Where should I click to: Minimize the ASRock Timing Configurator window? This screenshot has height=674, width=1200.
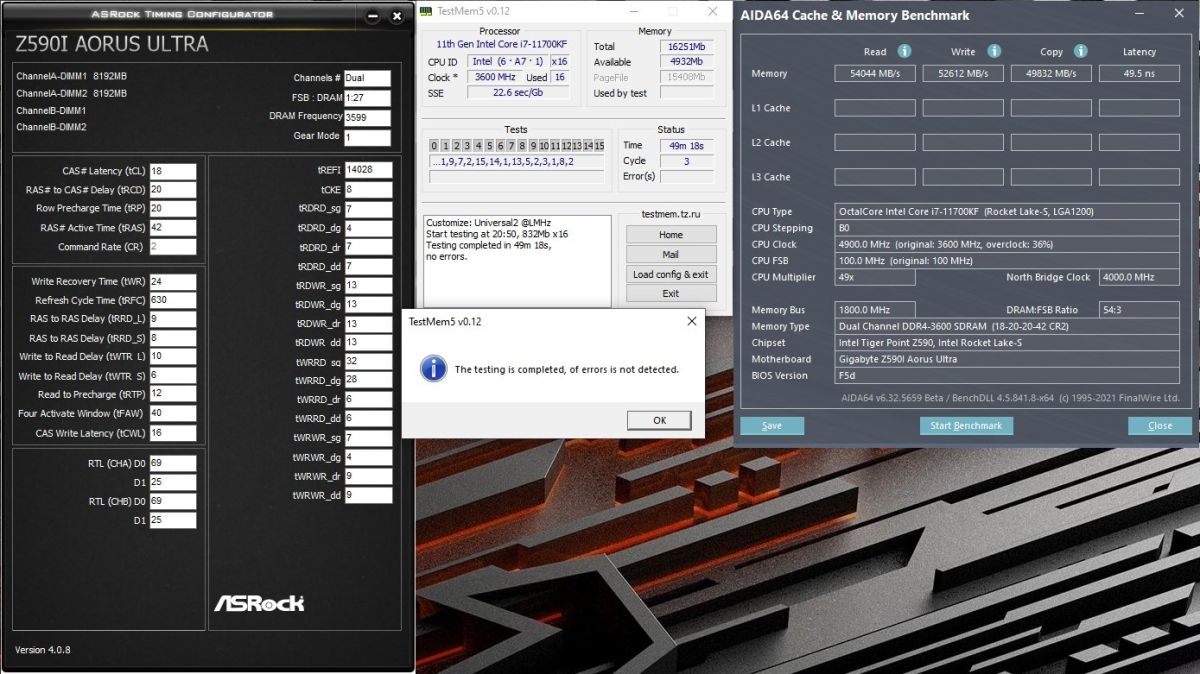(x=372, y=16)
